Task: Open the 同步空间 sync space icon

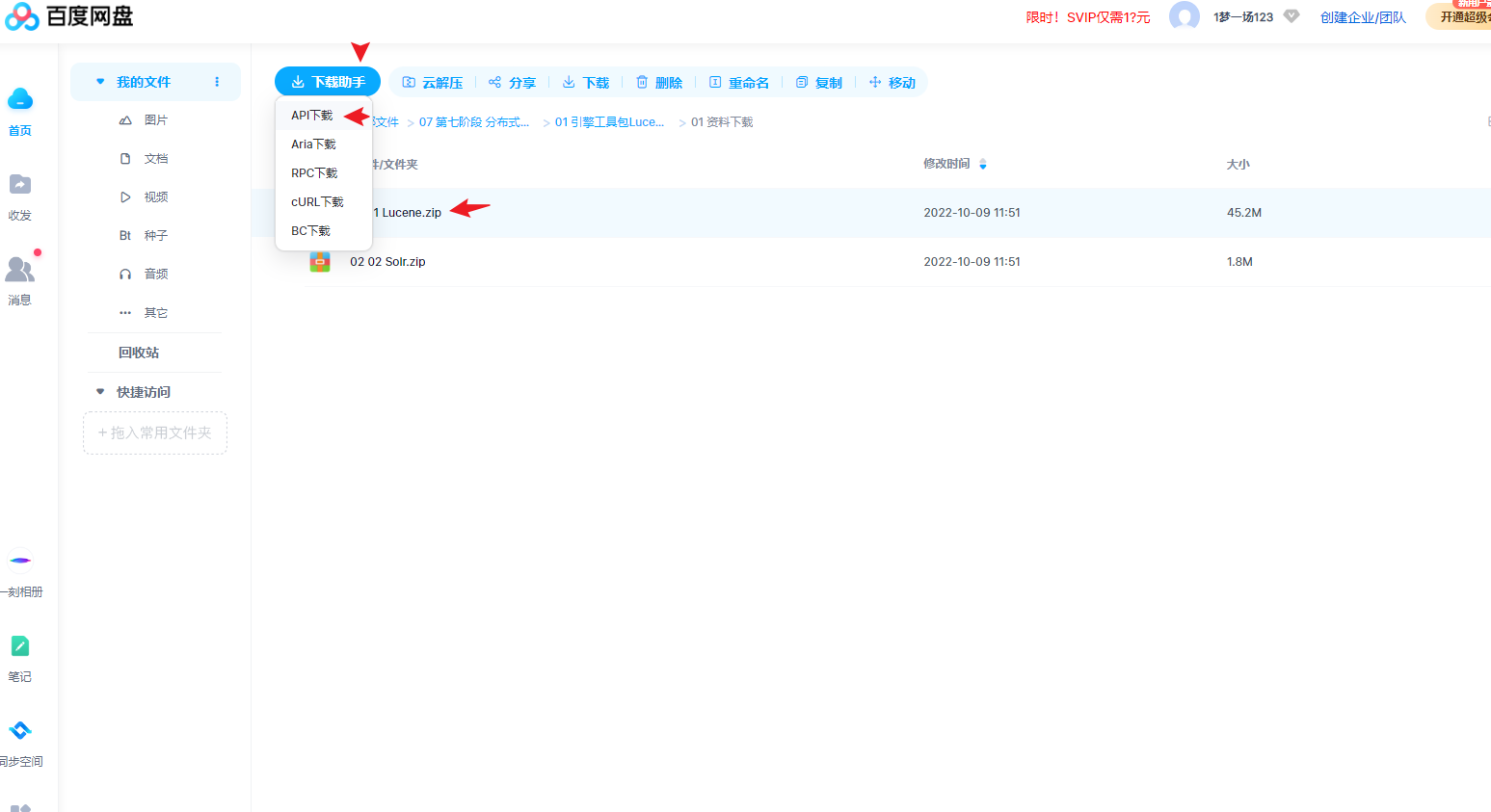Action: tap(20, 730)
